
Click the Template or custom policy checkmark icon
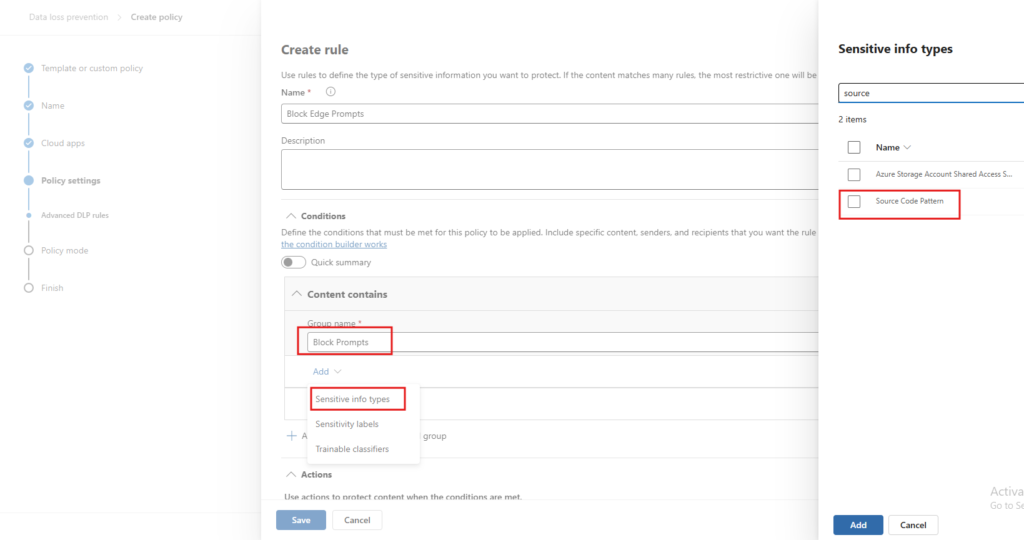pos(29,68)
